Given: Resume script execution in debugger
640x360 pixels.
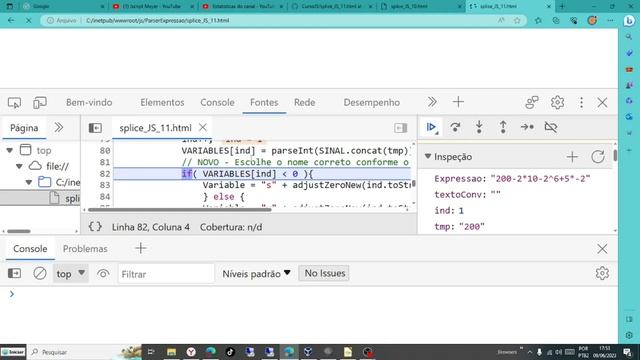Looking at the screenshot, I should (x=431, y=127).
